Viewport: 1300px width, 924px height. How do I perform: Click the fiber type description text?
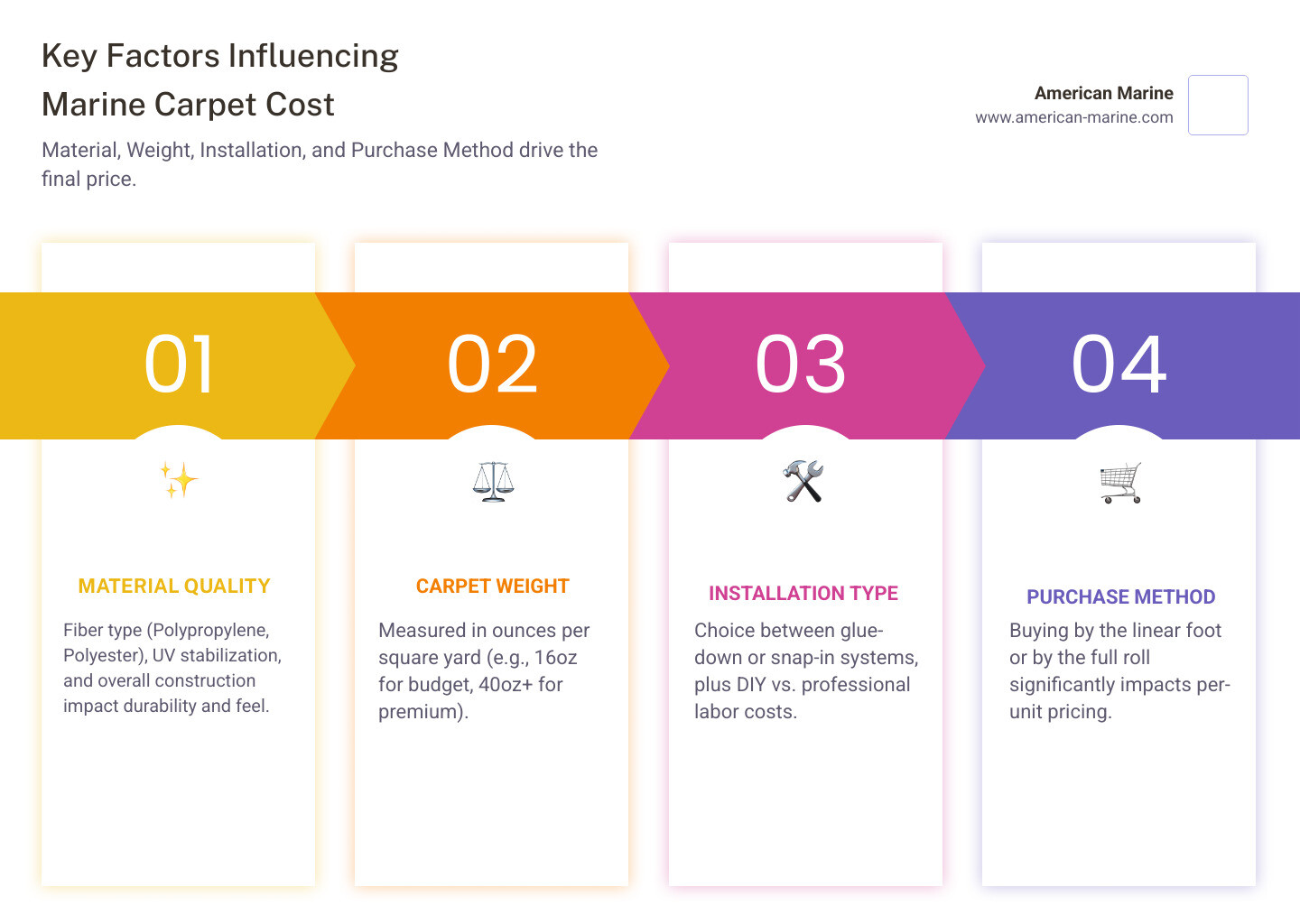pyautogui.click(x=172, y=668)
